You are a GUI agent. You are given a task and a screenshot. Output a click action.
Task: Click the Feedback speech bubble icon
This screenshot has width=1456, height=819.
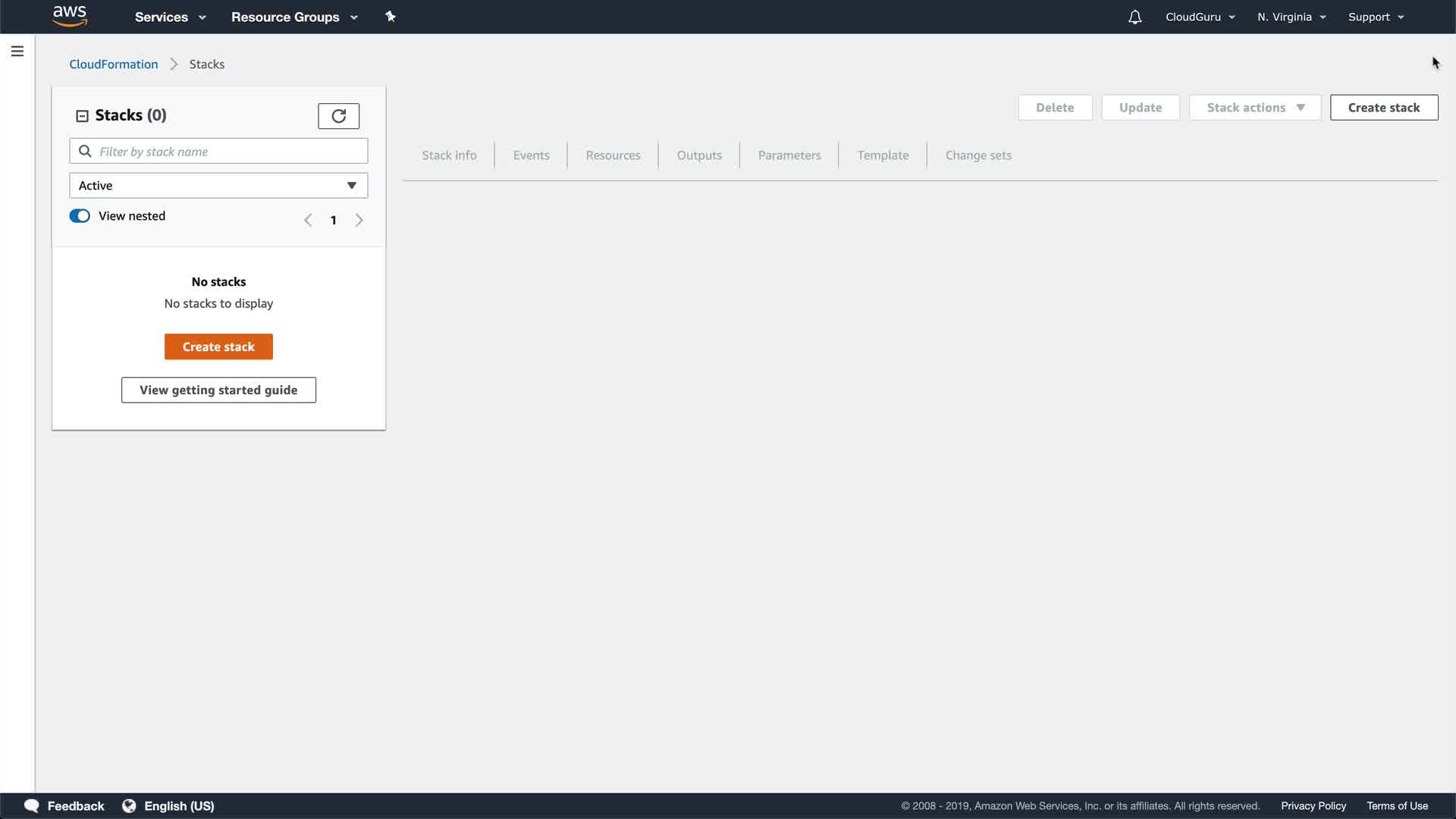pos(31,805)
